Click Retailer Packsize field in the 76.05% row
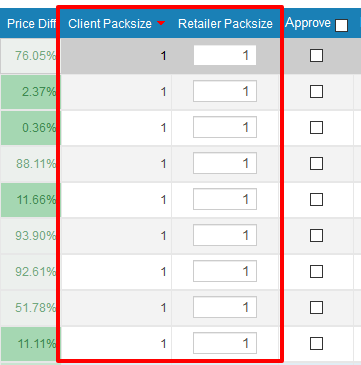The height and width of the screenshot is (365, 361). [225, 55]
